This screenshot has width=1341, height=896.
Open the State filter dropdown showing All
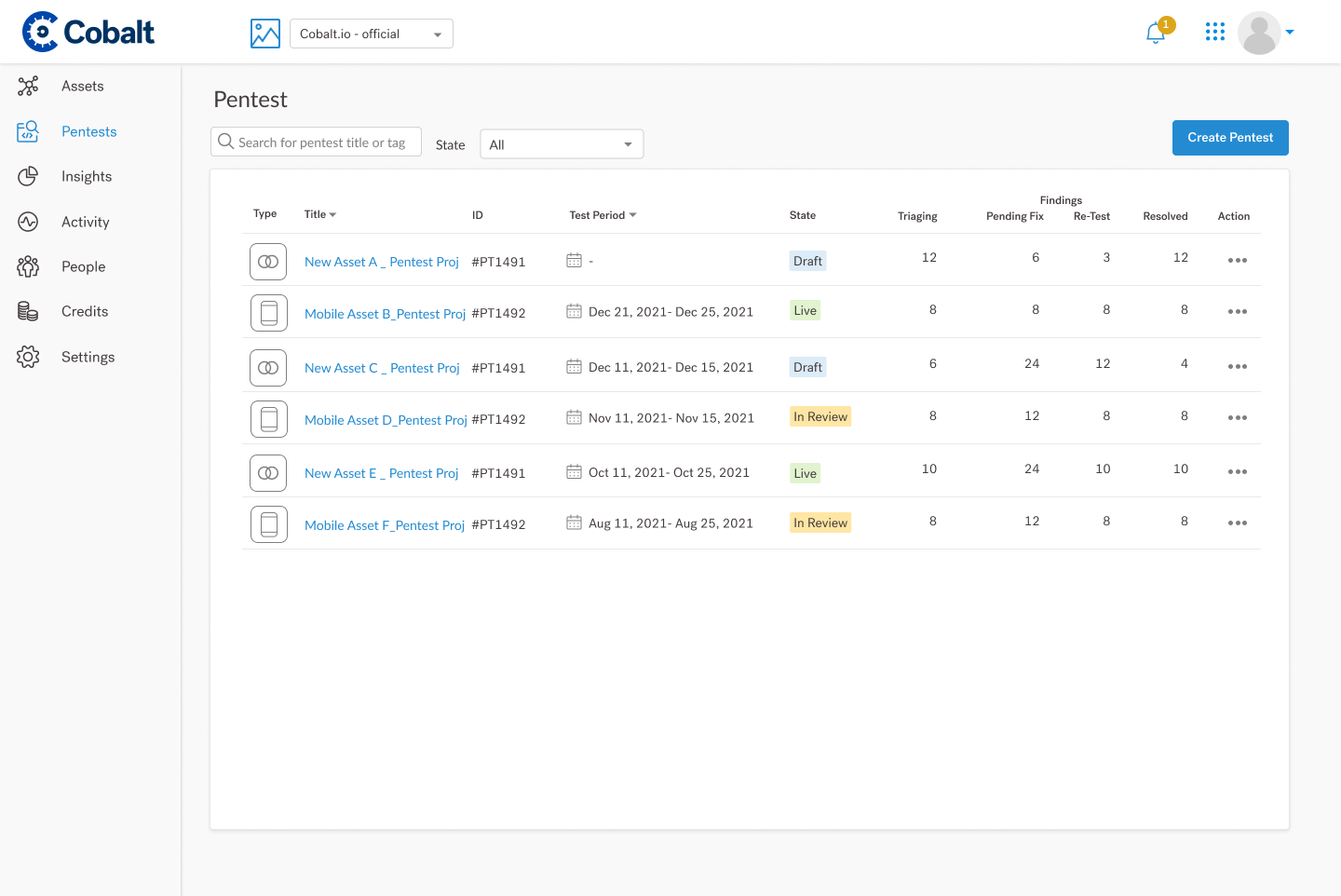click(x=561, y=143)
